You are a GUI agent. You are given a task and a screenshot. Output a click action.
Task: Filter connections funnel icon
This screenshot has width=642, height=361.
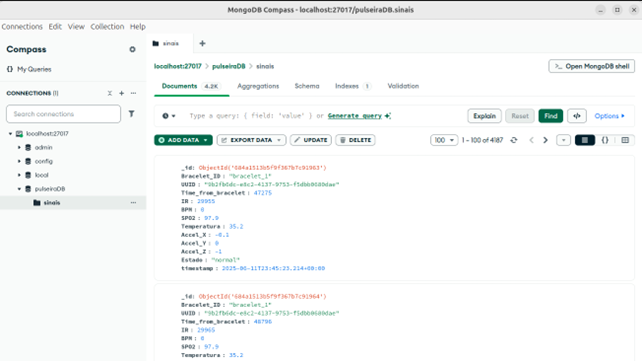pyautogui.click(x=131, y=114)
